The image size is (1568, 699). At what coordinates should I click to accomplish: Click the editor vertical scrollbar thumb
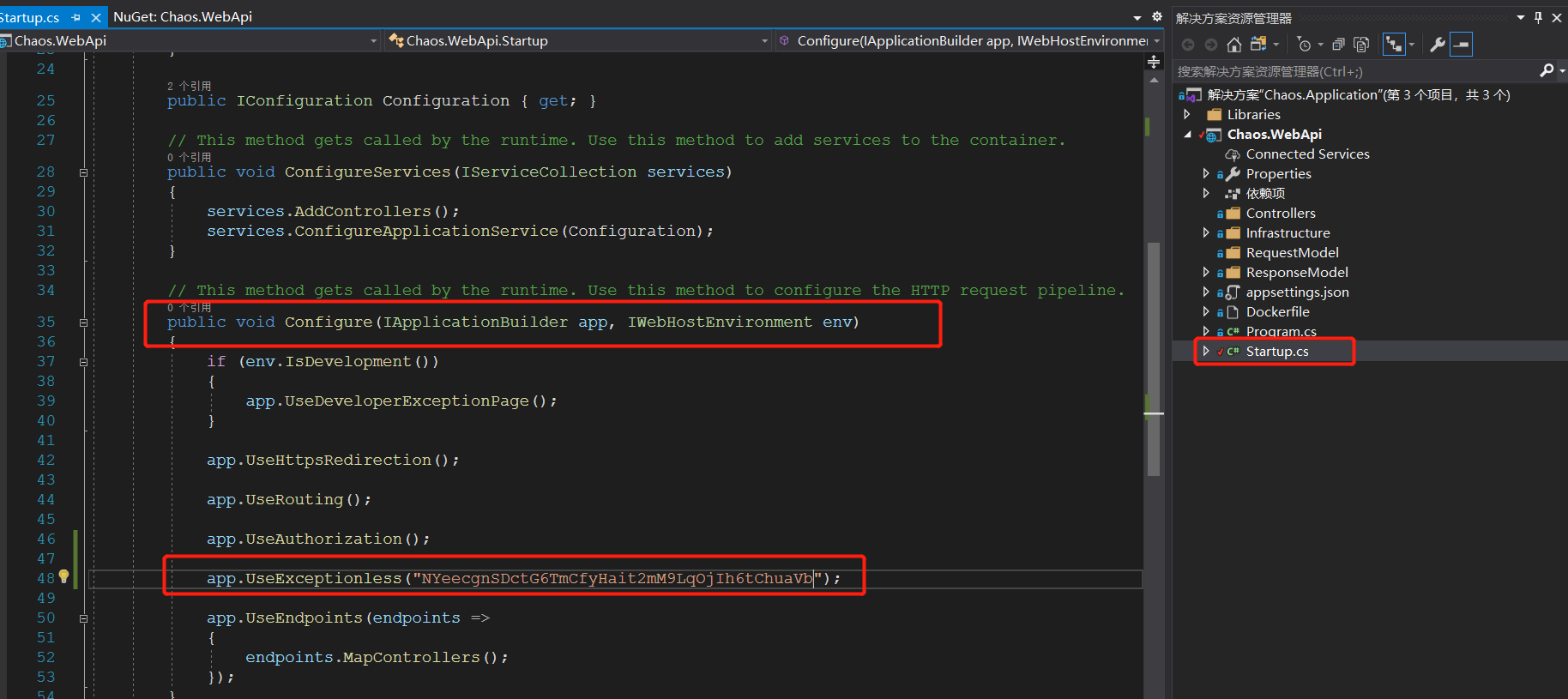point(1154,359)
